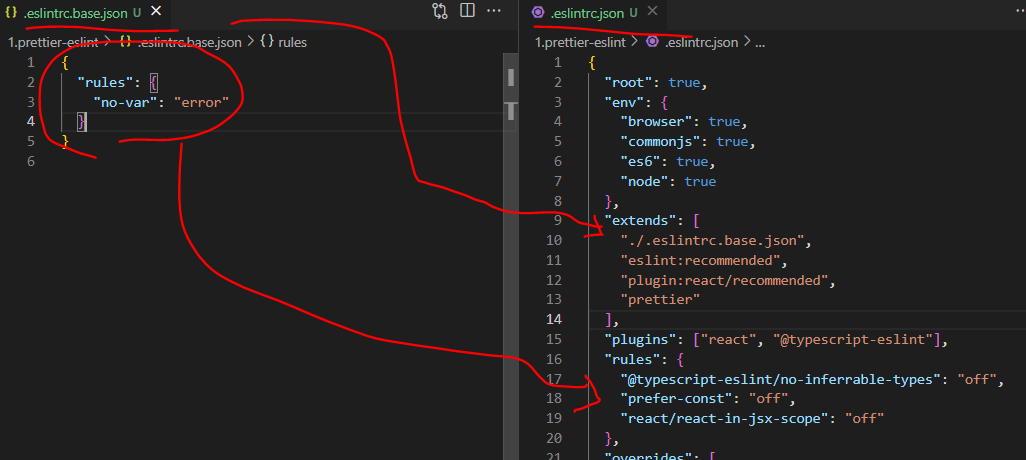Select the rules breadcrumb in the left editor

292,43
